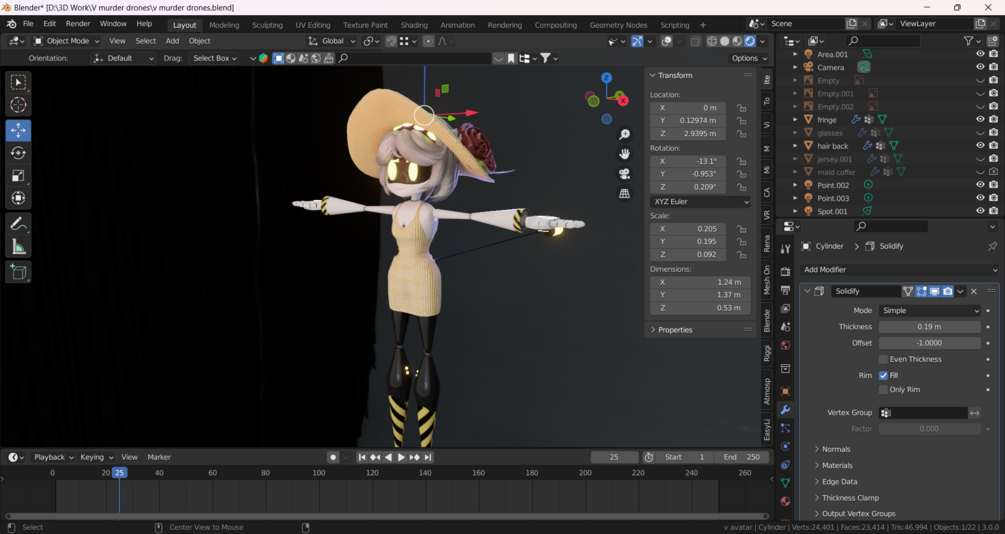The height and width of the screenshot is (534, 1005).
Task: Click the viewport zoom magnifier icon
Action: click(624, 134)
